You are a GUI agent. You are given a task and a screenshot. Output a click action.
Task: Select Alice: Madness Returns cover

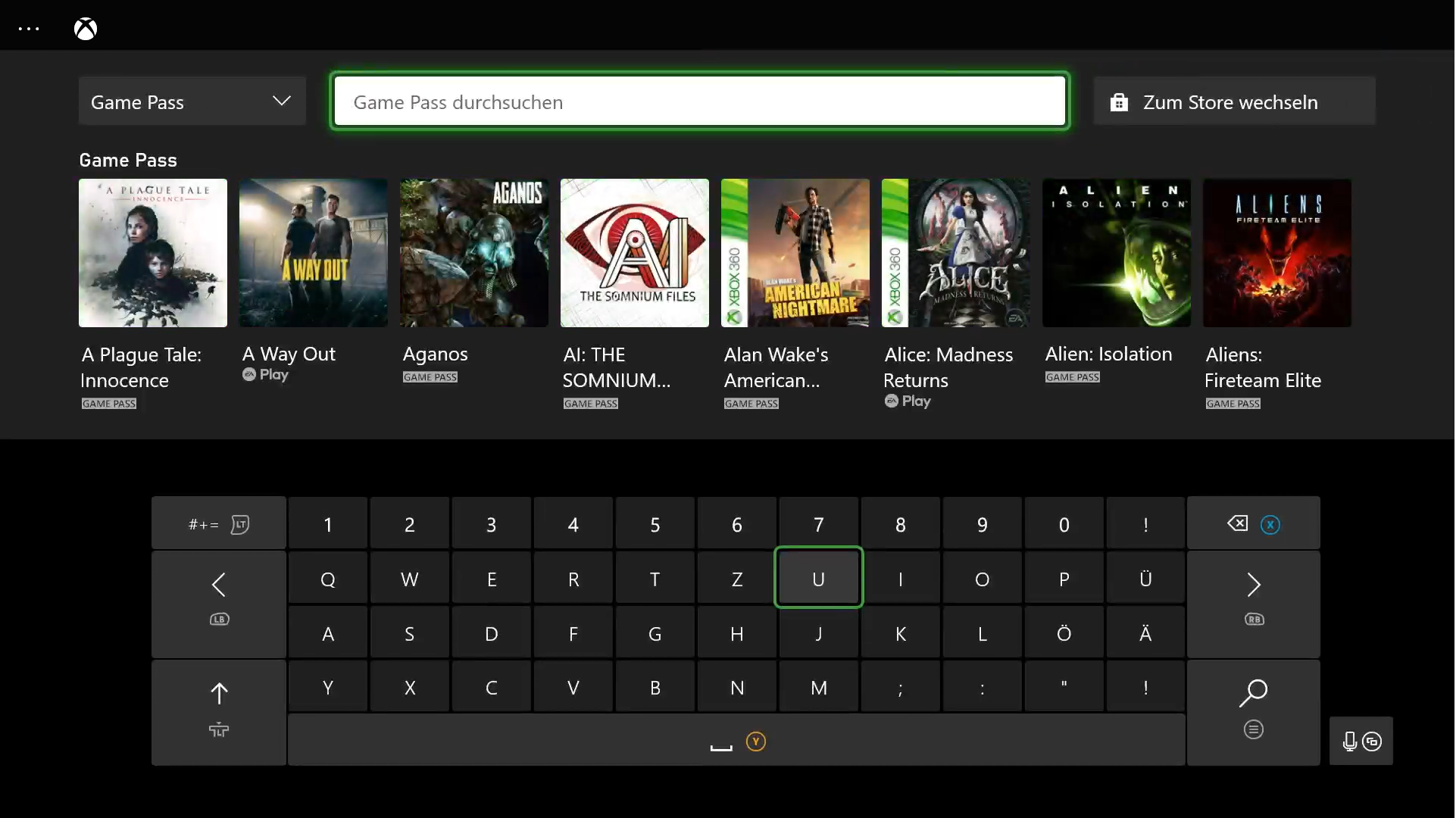[956, 253]
